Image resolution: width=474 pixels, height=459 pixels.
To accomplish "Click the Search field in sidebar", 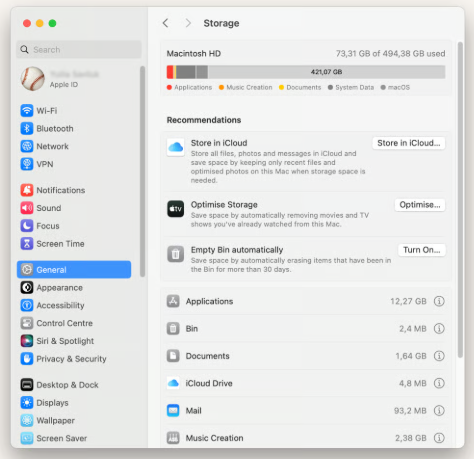I will click(79, 50).
